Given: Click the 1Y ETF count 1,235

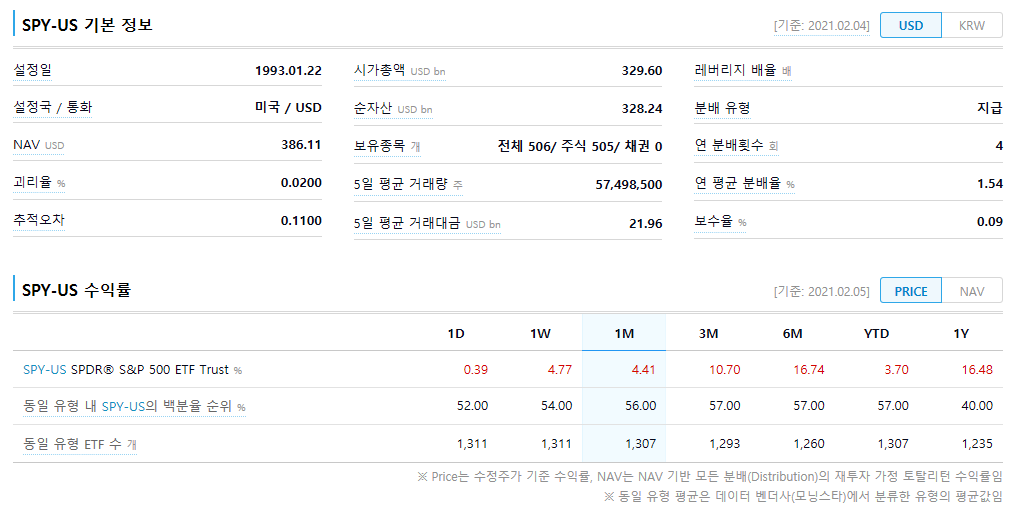Looking at the screenshot, I should pos(977,444).
